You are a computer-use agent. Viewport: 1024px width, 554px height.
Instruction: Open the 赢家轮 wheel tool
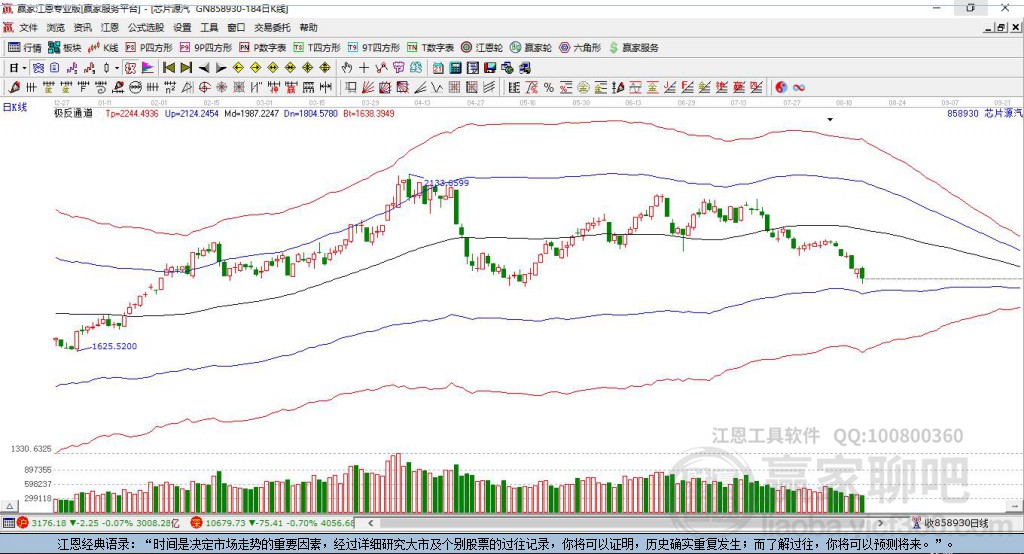531,48
